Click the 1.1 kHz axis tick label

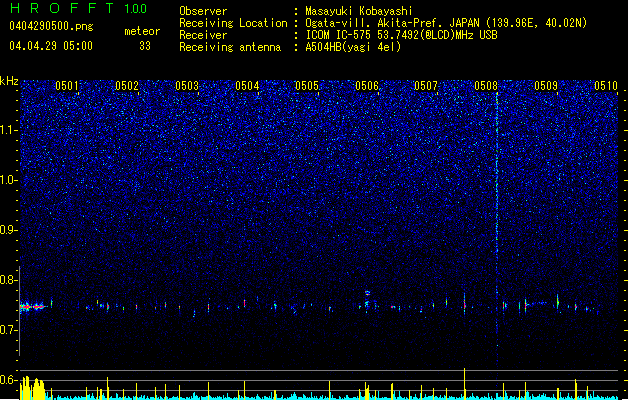click(9, 130)
